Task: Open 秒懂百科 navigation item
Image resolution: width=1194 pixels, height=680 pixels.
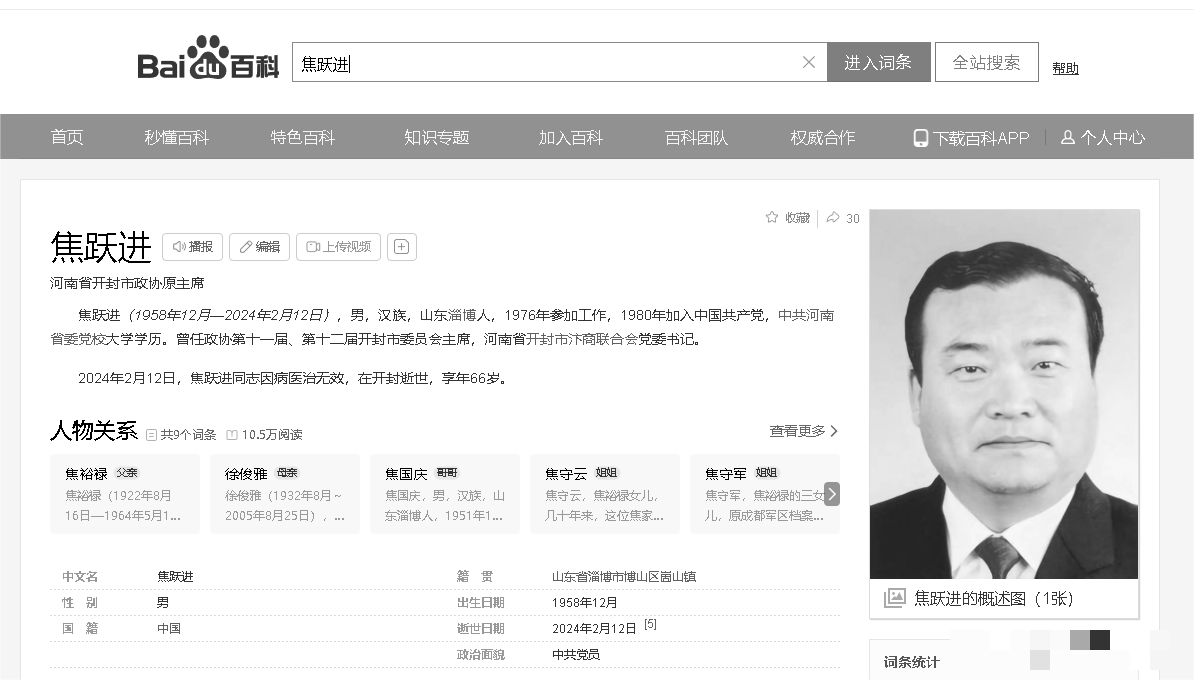Action: tap(177, 137)
